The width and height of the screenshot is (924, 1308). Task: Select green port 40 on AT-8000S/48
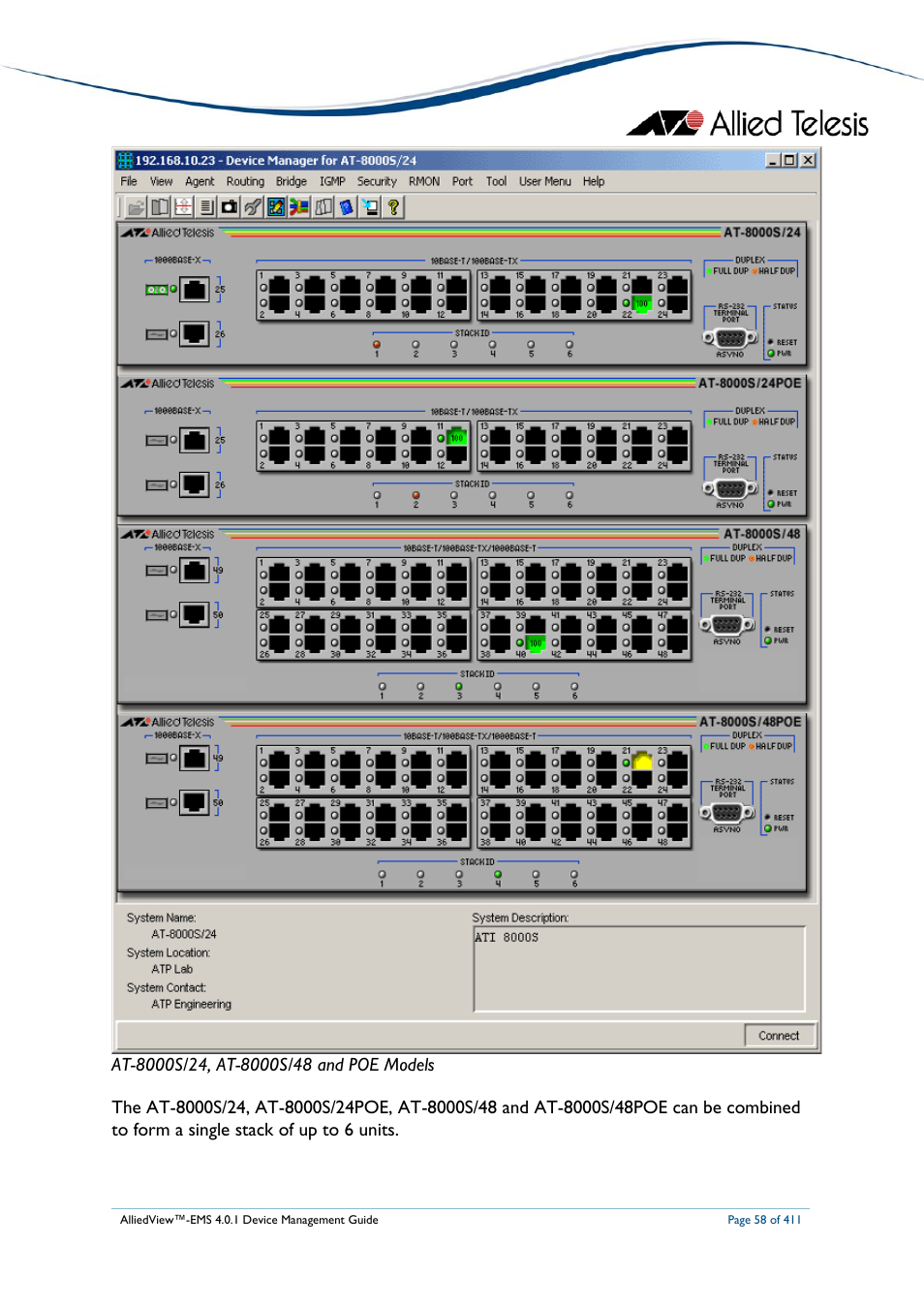[535, 642]
